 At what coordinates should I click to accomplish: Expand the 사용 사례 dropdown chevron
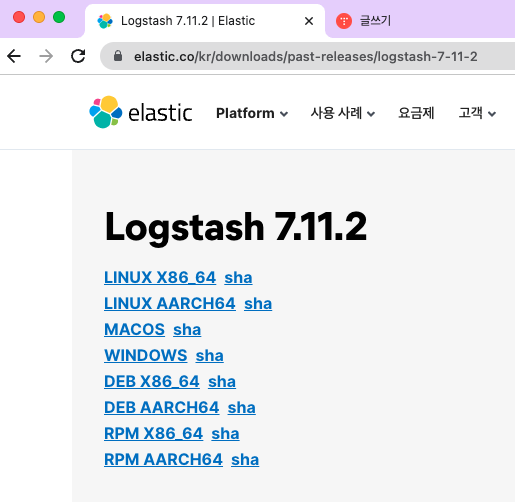pyautogui.click(x=371, y=114)
